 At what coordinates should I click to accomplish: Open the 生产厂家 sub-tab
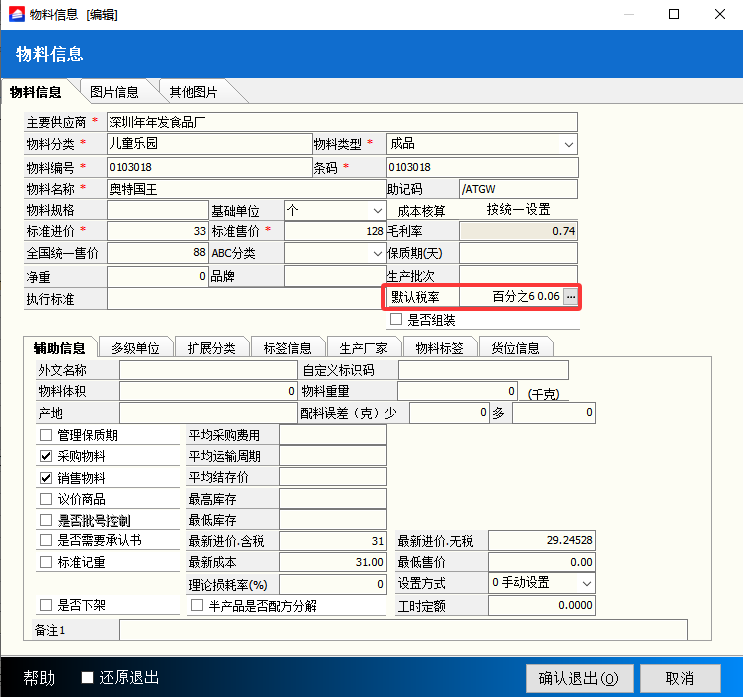[364, 348]
